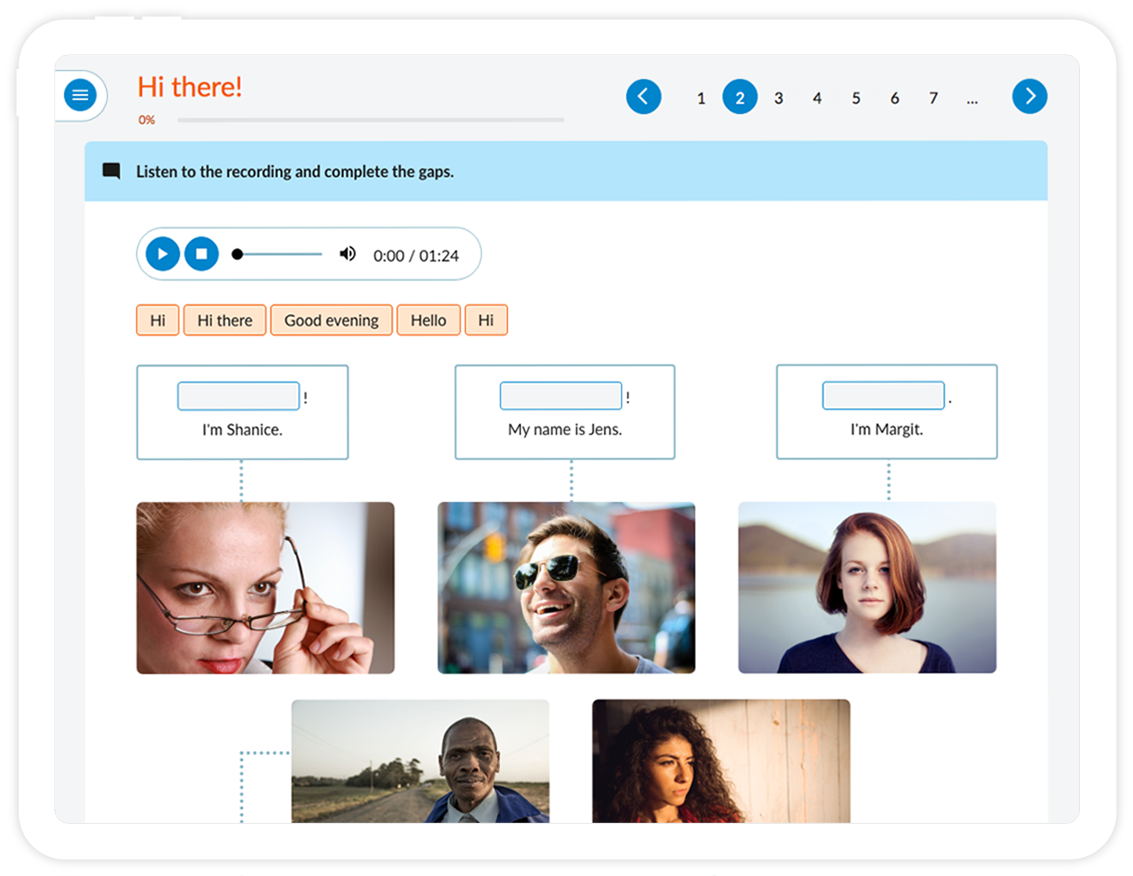Click the audio progress slider handle
Image resolution: width=1133 pixels, height=876 pixels.
point(237,254)
